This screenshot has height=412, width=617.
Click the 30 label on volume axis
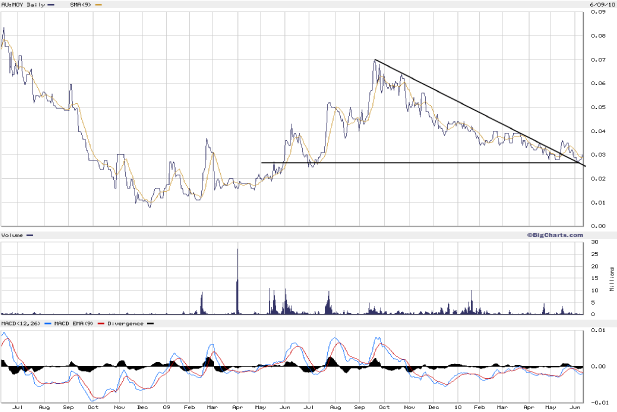pos(594,243)
